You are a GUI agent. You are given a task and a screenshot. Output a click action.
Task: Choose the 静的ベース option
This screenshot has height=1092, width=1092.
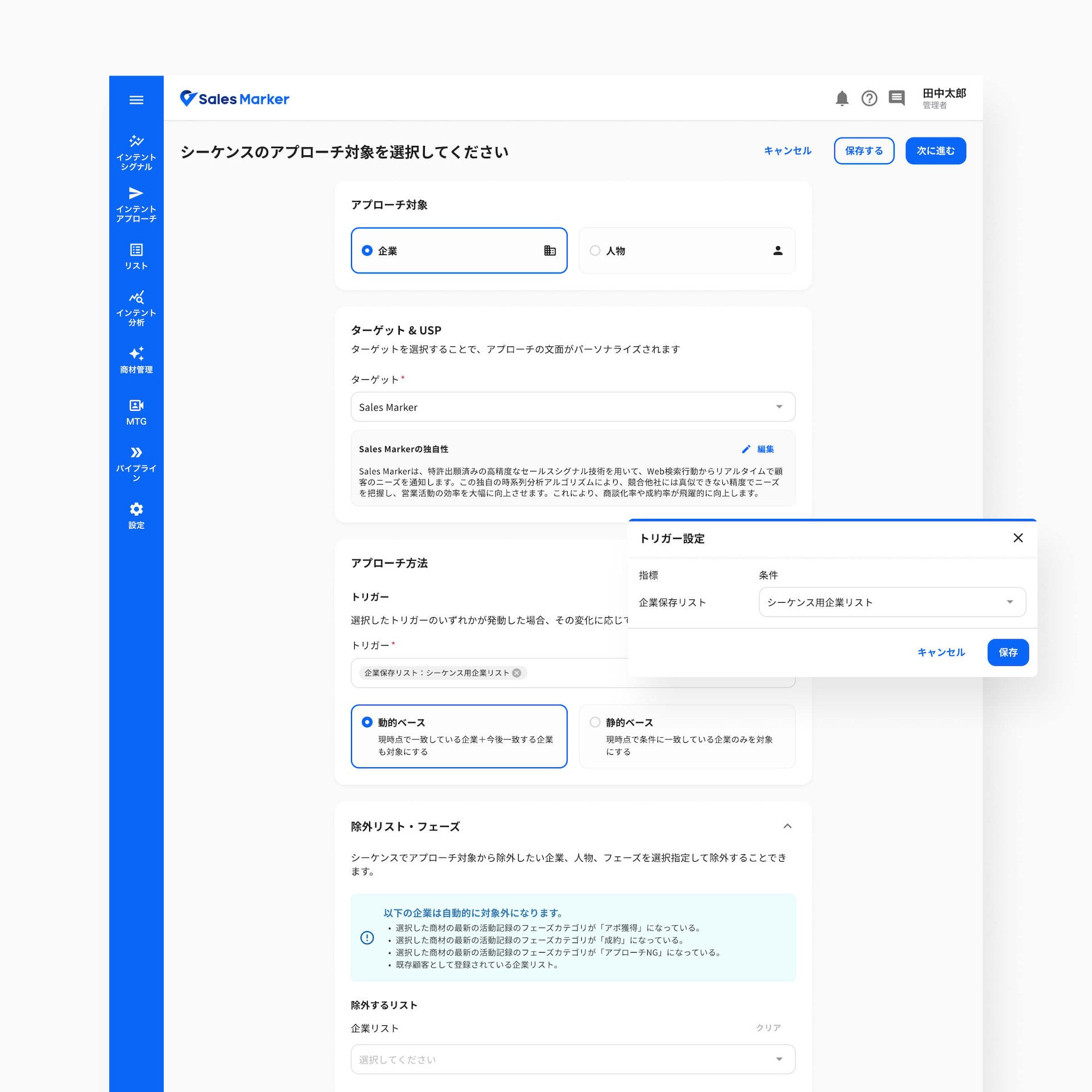coord(686,736)
